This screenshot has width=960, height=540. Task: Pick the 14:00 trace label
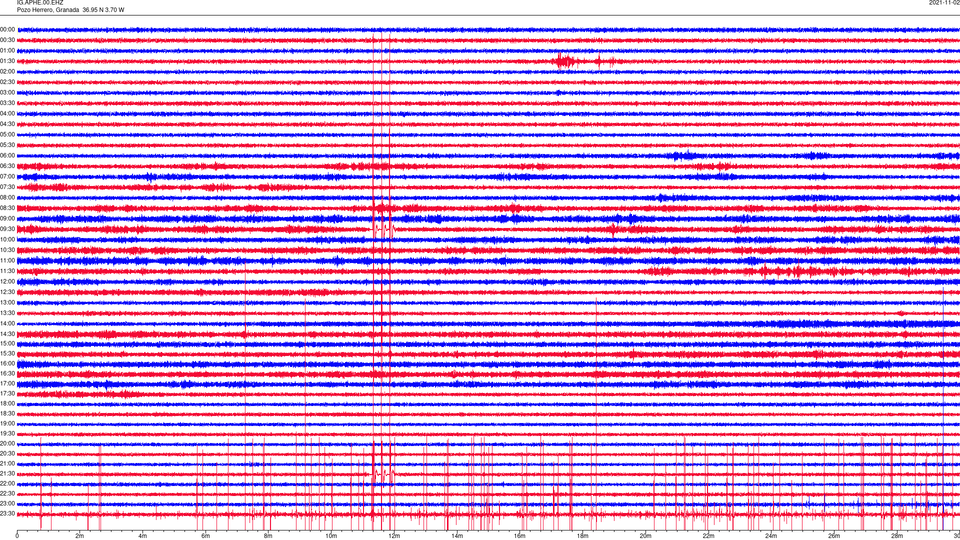coord(8,323)
